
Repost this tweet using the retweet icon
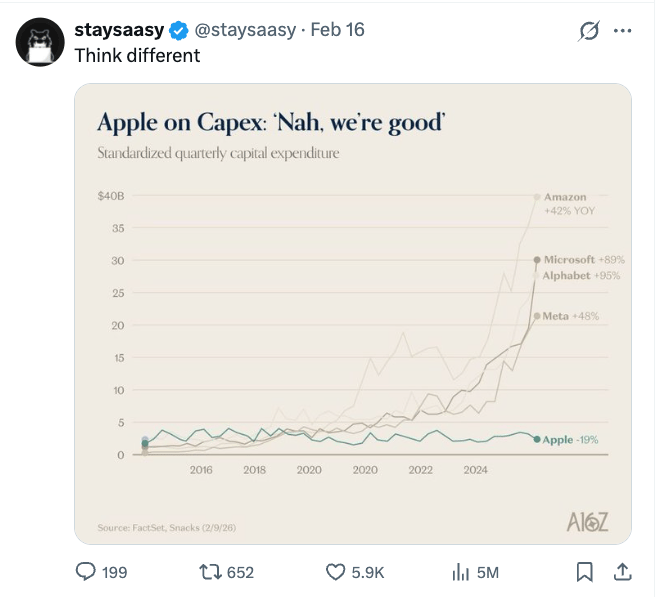point(211,572)
